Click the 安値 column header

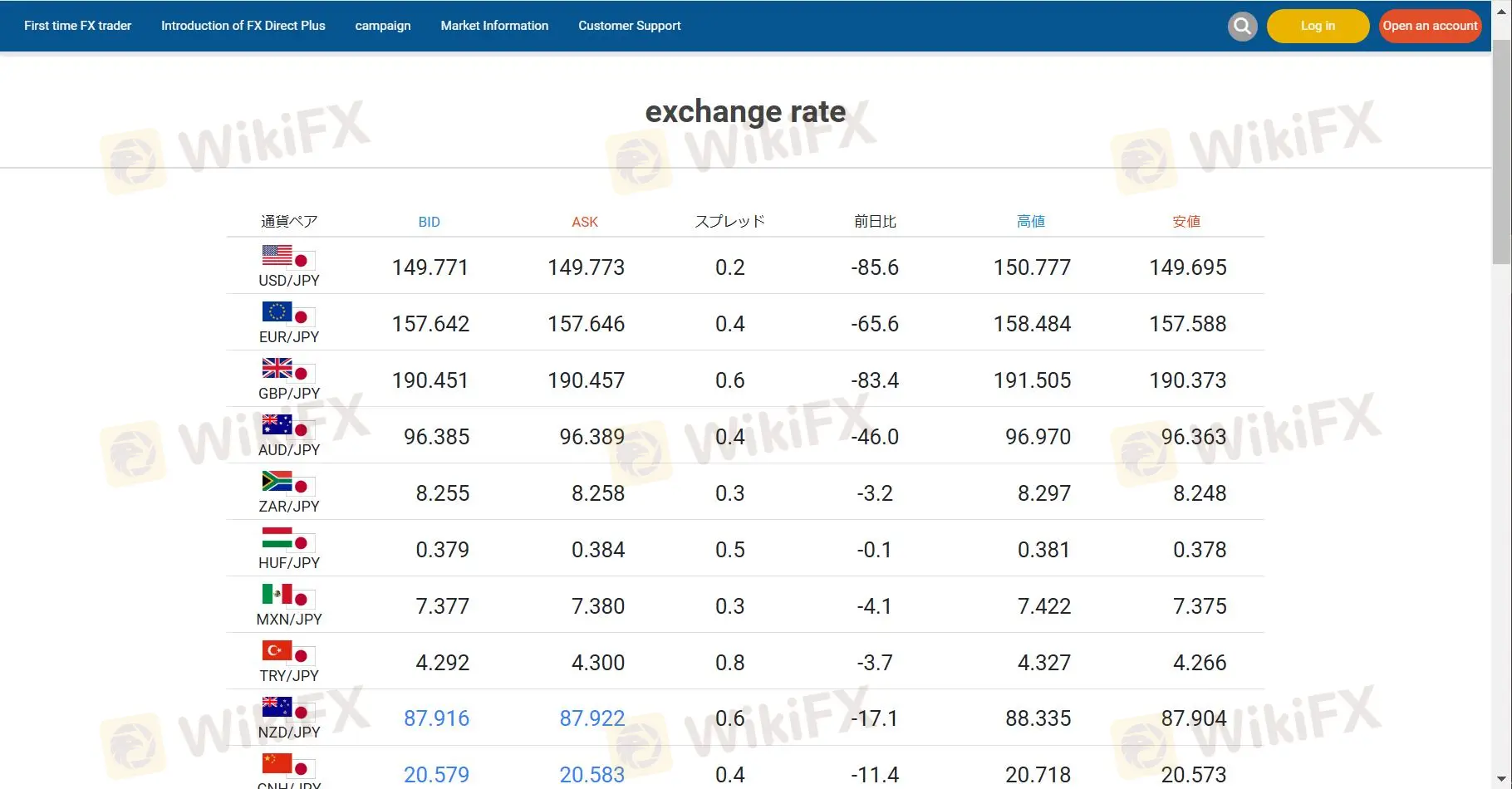pyautogui.click(x=1186, y=221)
